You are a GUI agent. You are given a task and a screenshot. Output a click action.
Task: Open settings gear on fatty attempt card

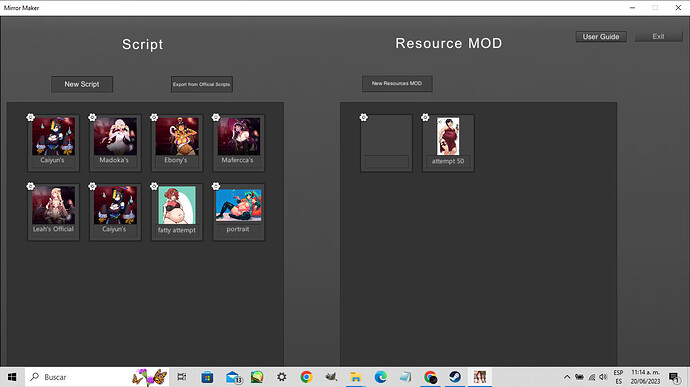(154, 186)
